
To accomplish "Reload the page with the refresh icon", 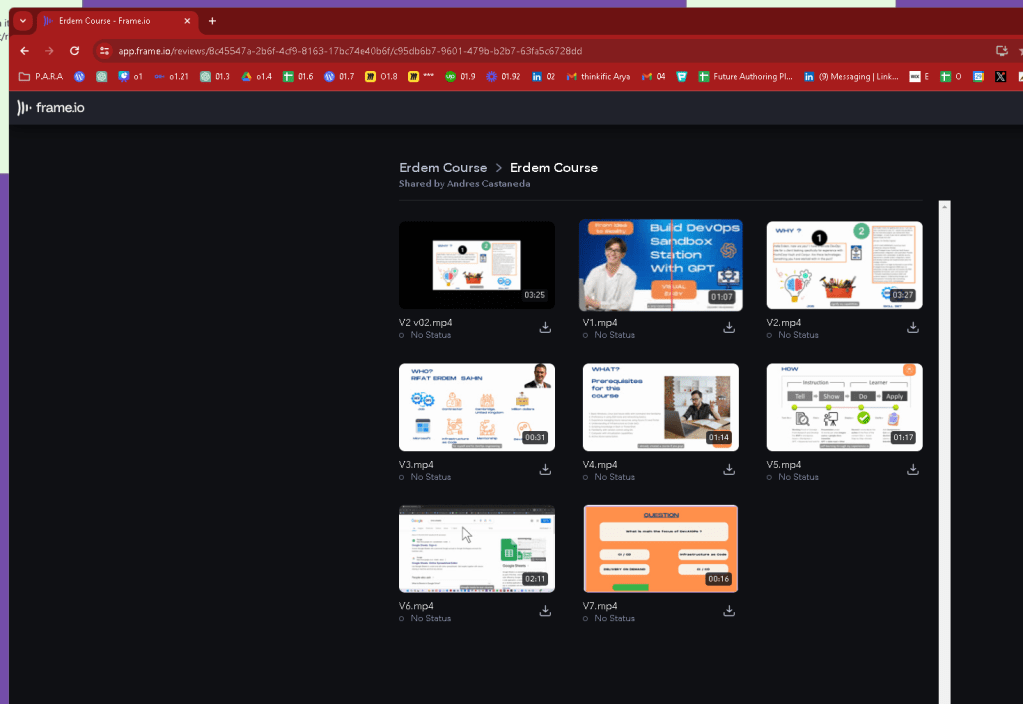I will (74, 51).
